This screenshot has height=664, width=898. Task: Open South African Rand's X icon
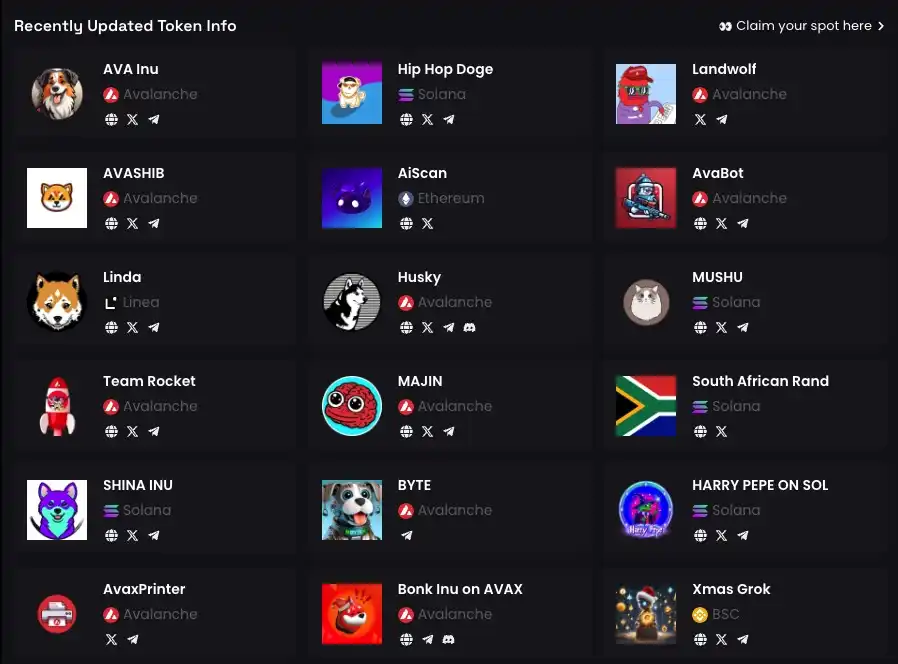[722, 431]
